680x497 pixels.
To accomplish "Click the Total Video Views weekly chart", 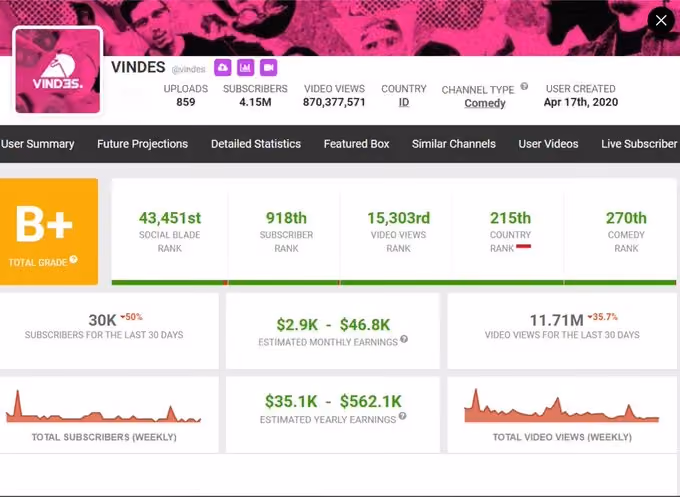I will (x=562, y=406).
